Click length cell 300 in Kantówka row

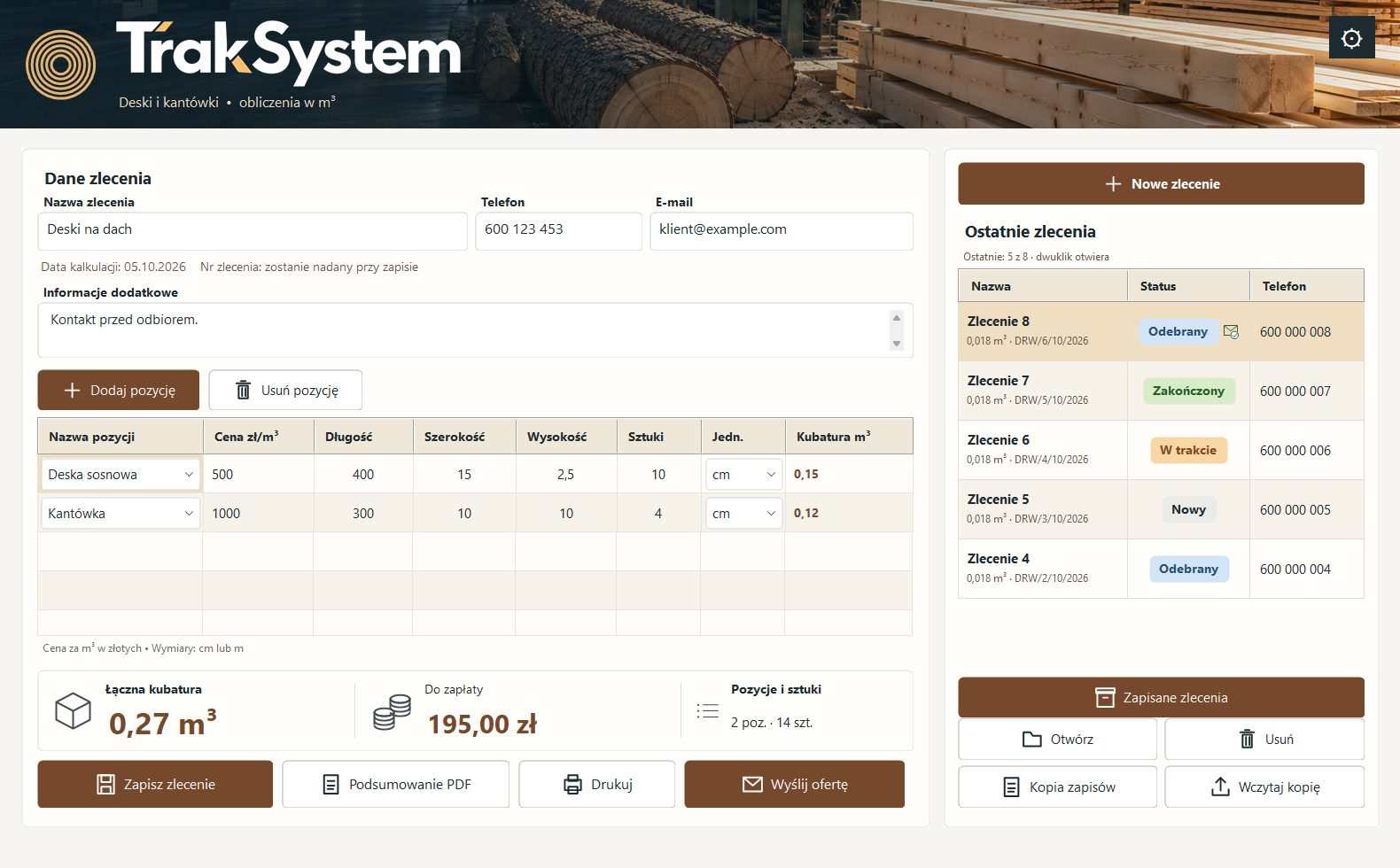363,513
